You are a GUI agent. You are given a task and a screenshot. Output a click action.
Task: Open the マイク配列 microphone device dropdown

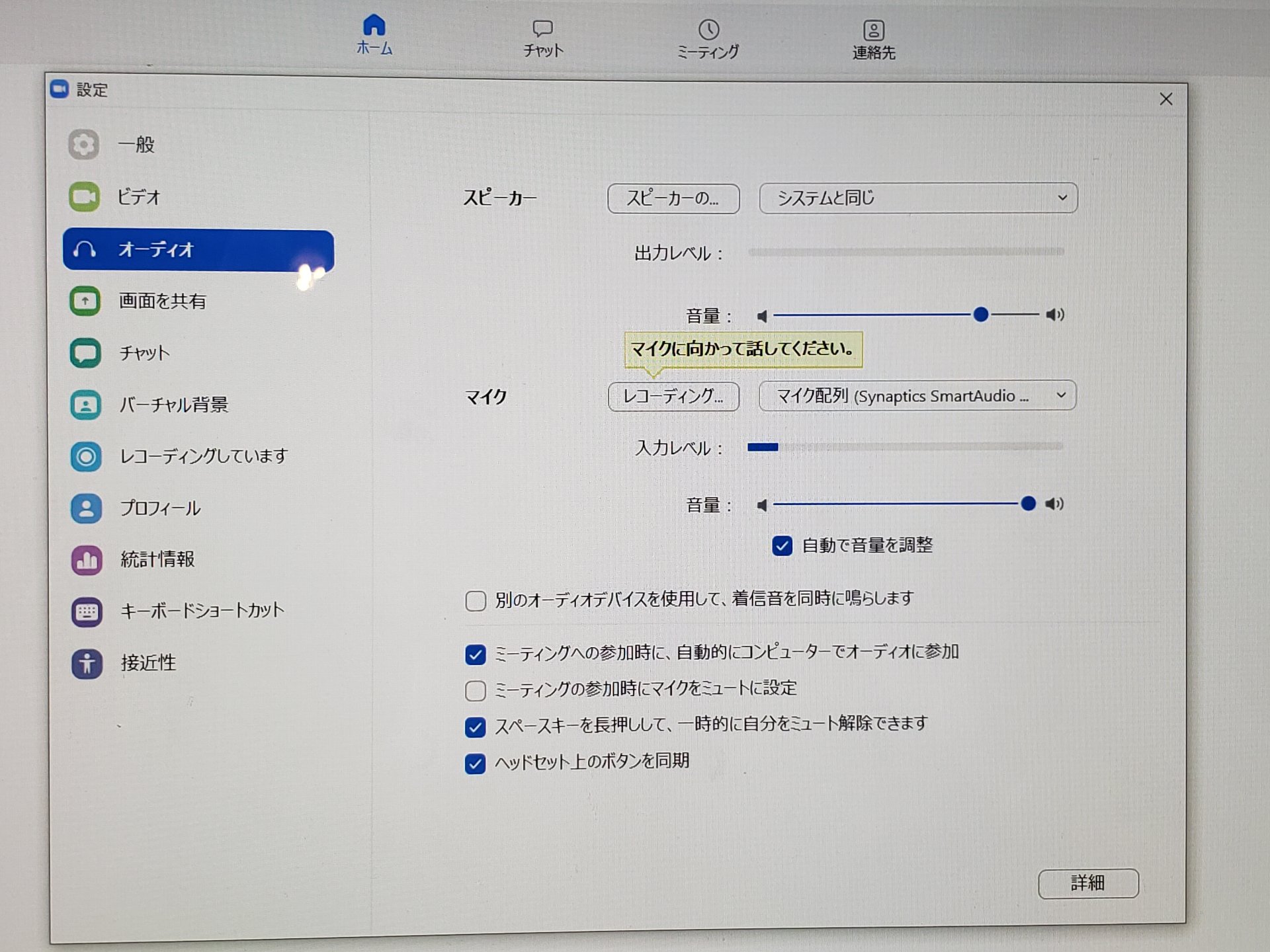click(x=917, y=396)
